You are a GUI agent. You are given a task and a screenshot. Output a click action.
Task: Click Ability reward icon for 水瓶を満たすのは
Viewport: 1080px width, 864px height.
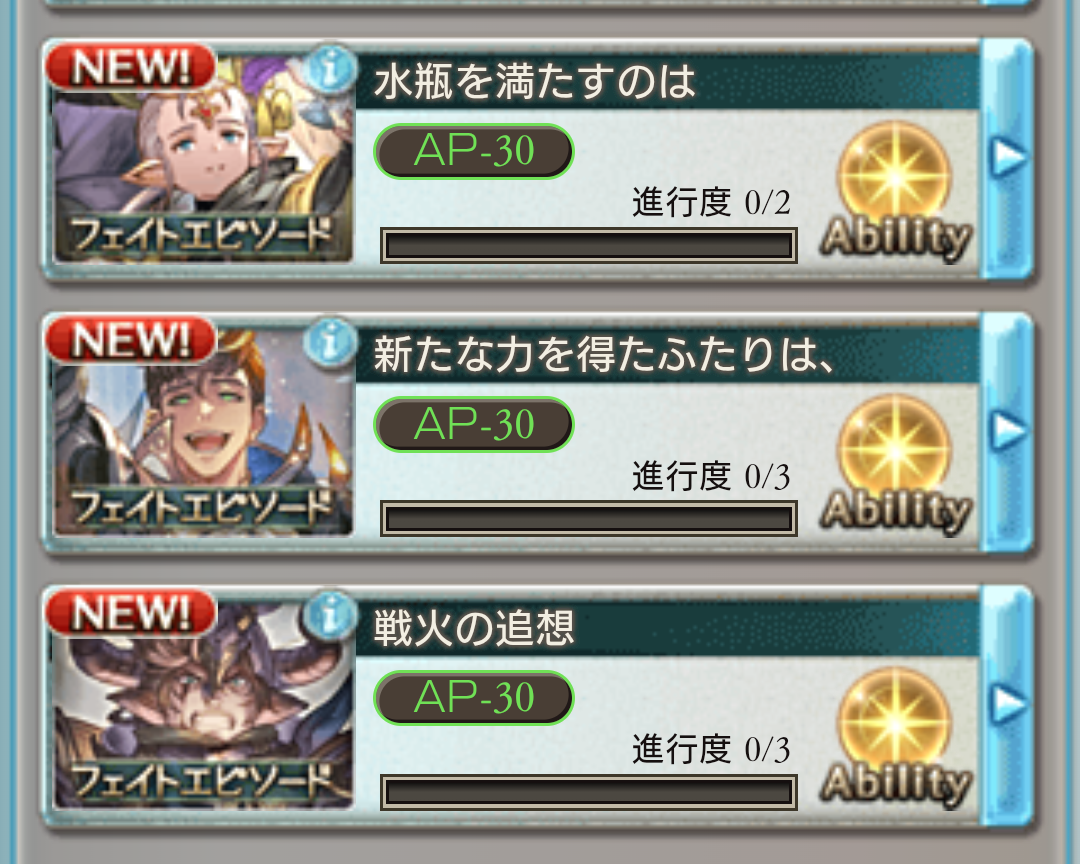click(895, 192)
